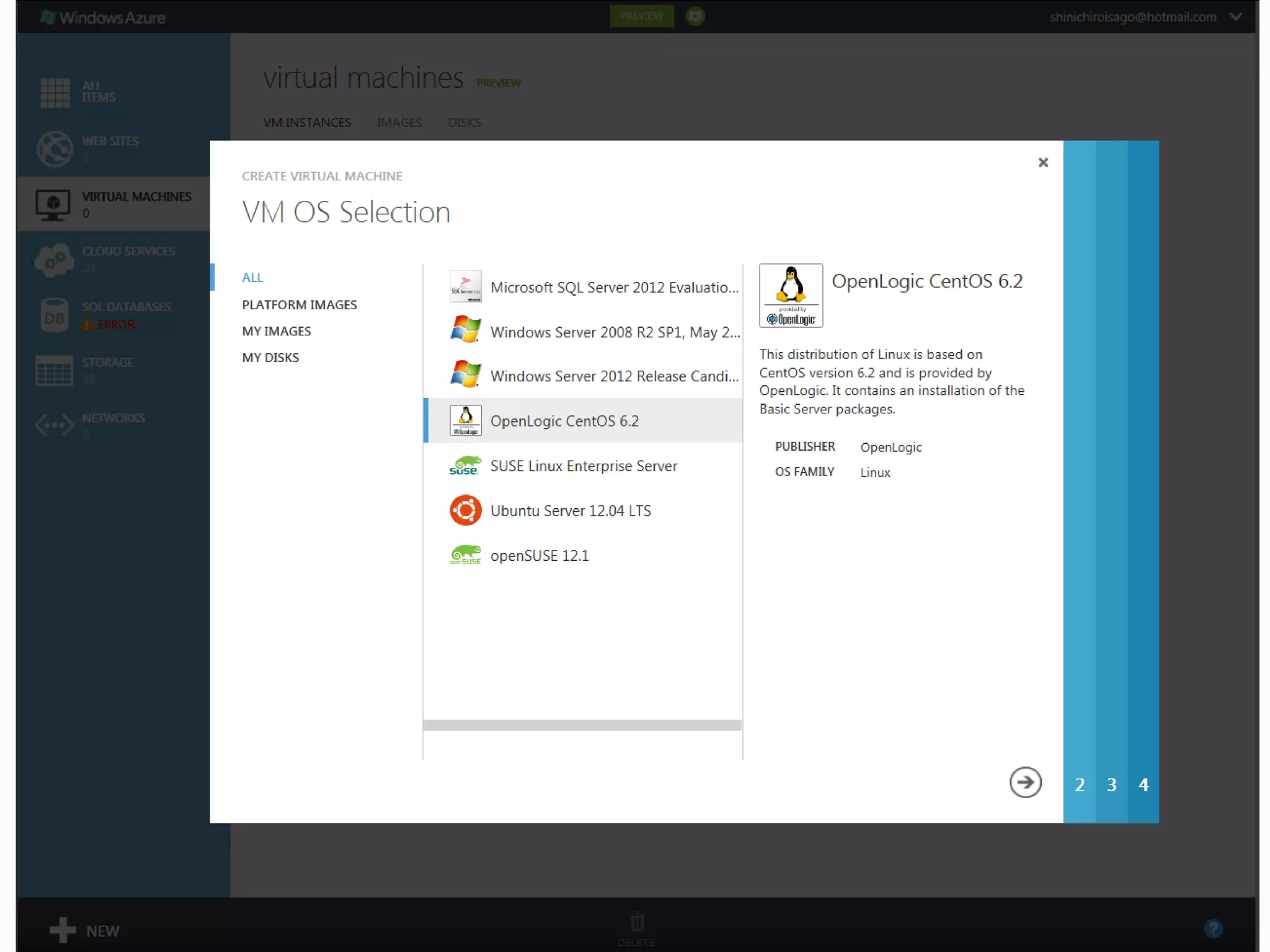Select the Ubuntu Server 12.04 LTS icon

465,510
